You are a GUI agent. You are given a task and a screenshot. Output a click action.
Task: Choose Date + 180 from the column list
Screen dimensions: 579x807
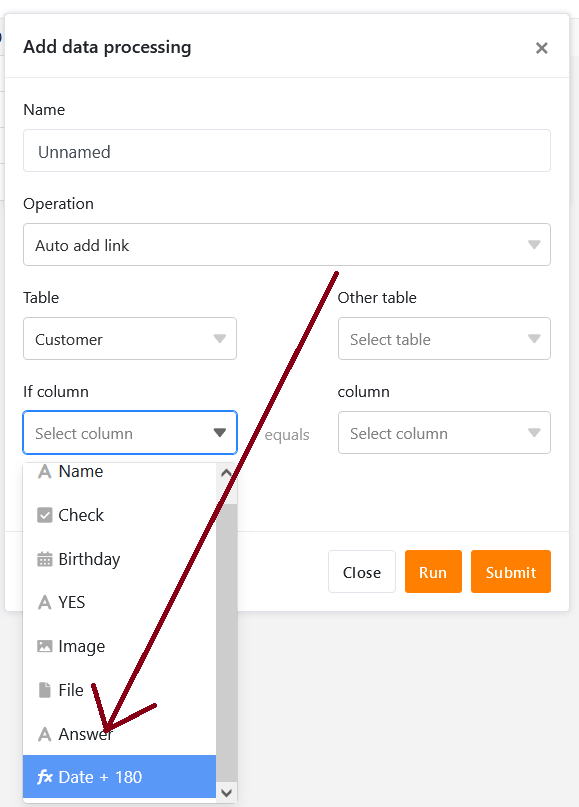coord(119,777)
